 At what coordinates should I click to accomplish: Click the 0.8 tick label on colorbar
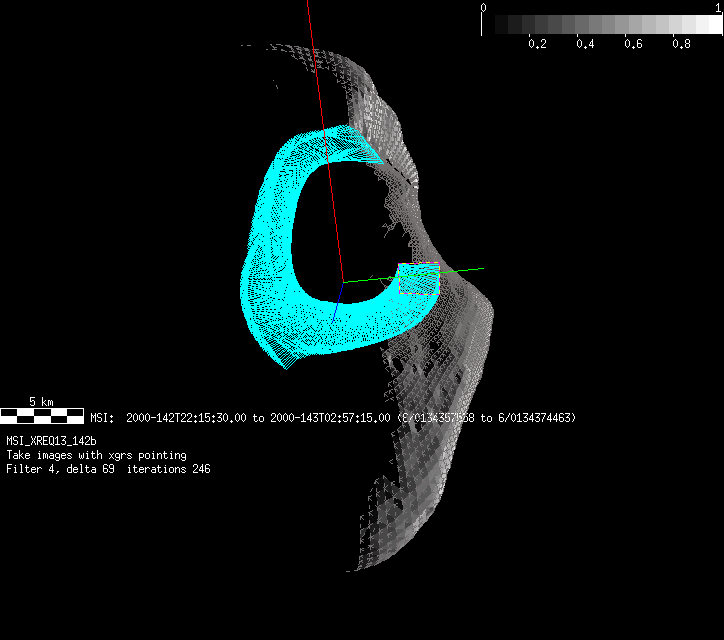tap(681, 45)
